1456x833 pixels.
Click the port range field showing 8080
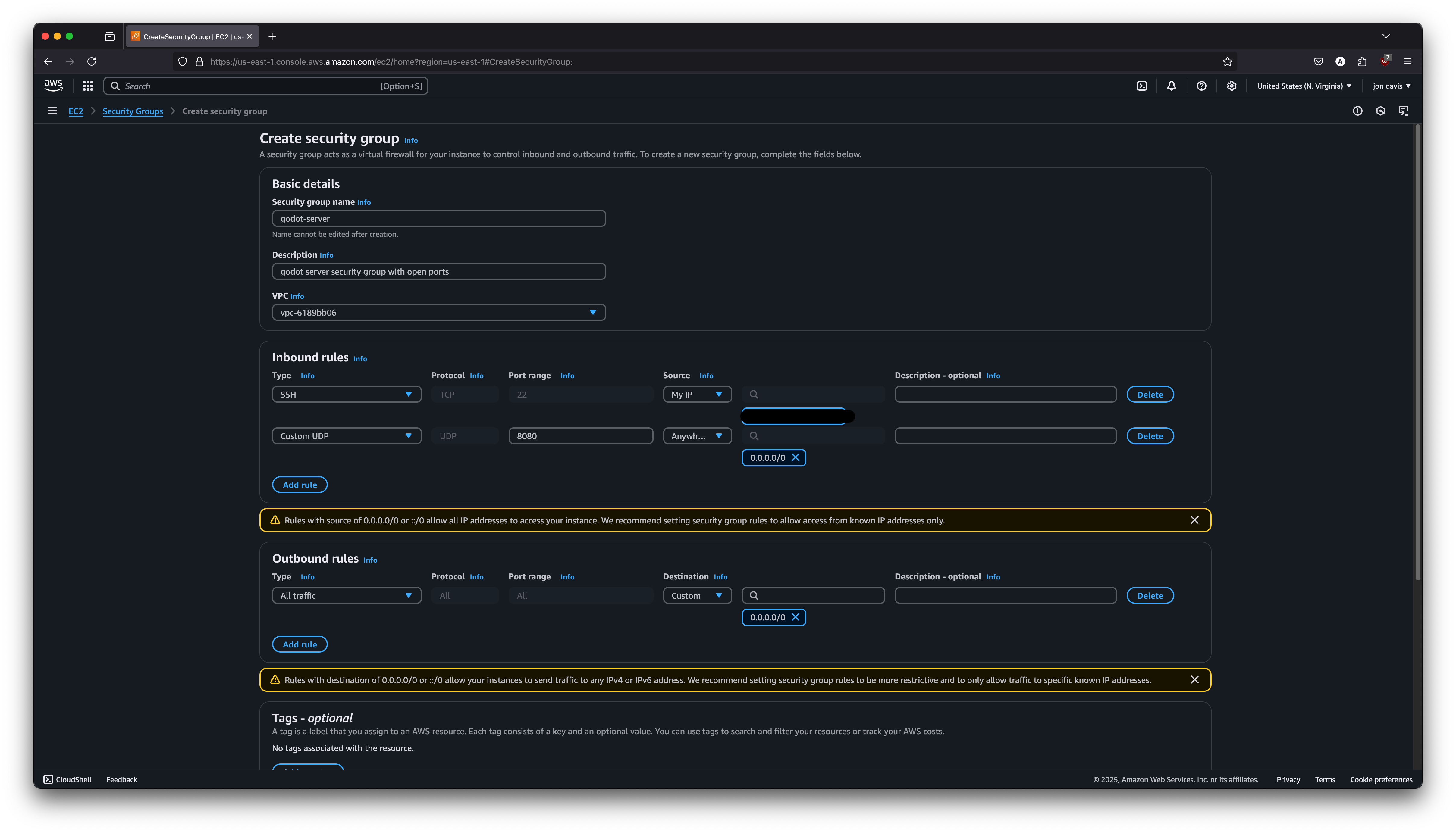click(581, 436)
